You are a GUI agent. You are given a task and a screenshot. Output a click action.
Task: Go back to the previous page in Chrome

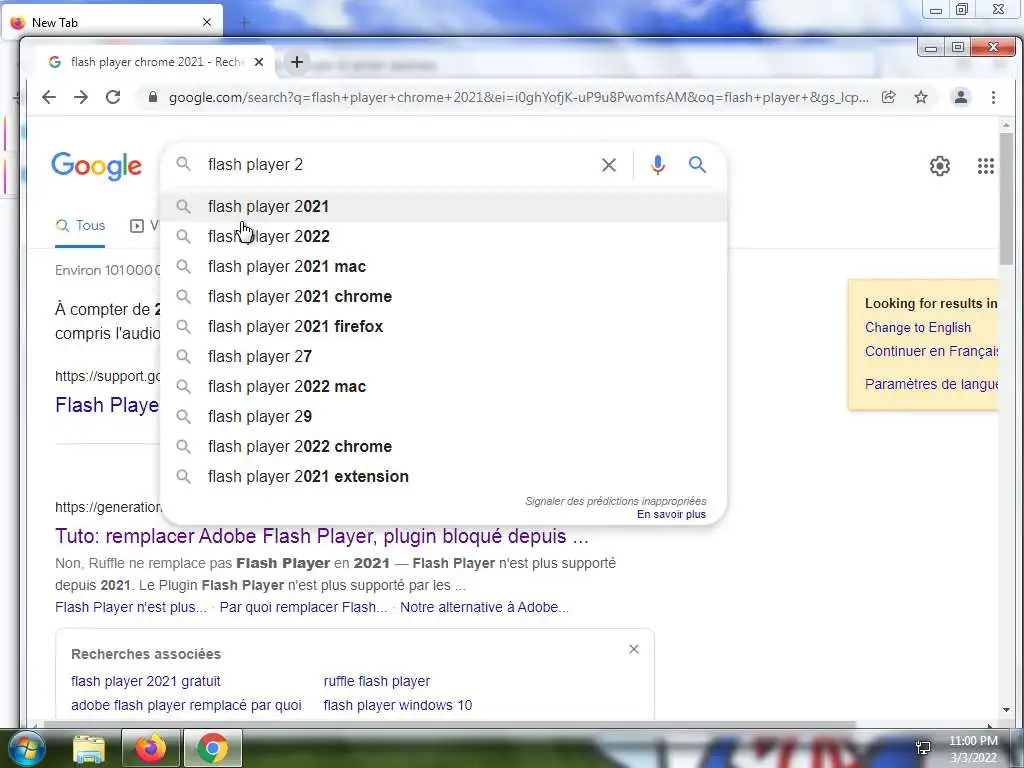pyautogui.click(x=49, y=97)
